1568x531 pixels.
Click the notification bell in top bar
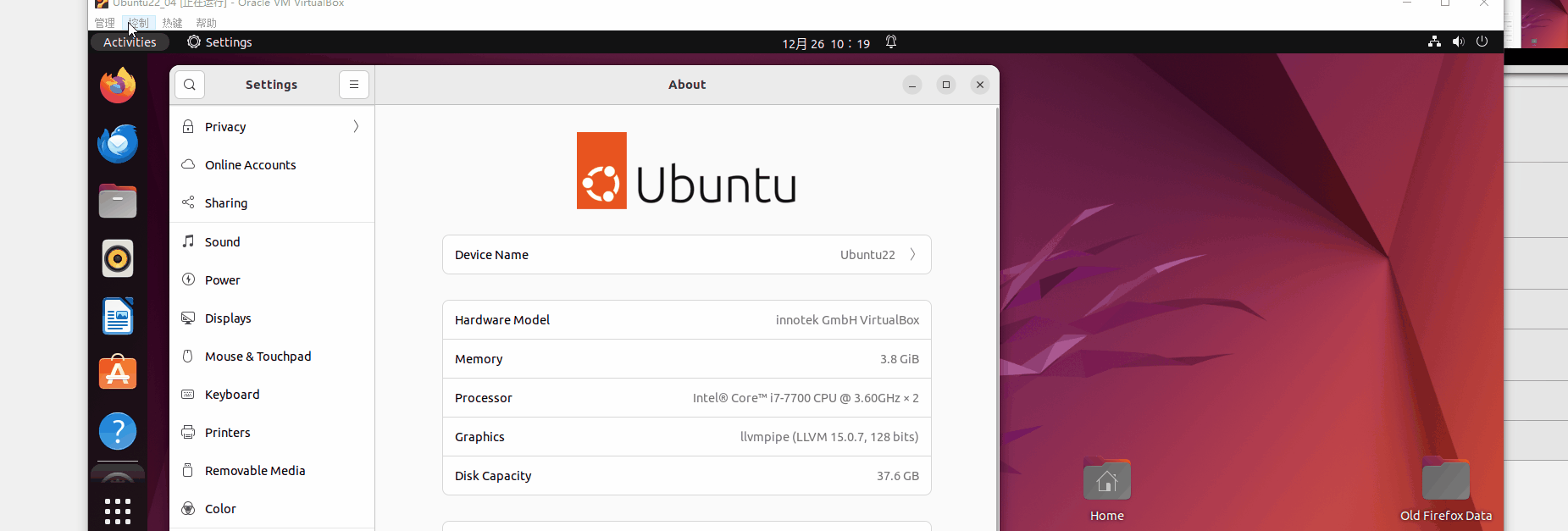pos(891,42)
